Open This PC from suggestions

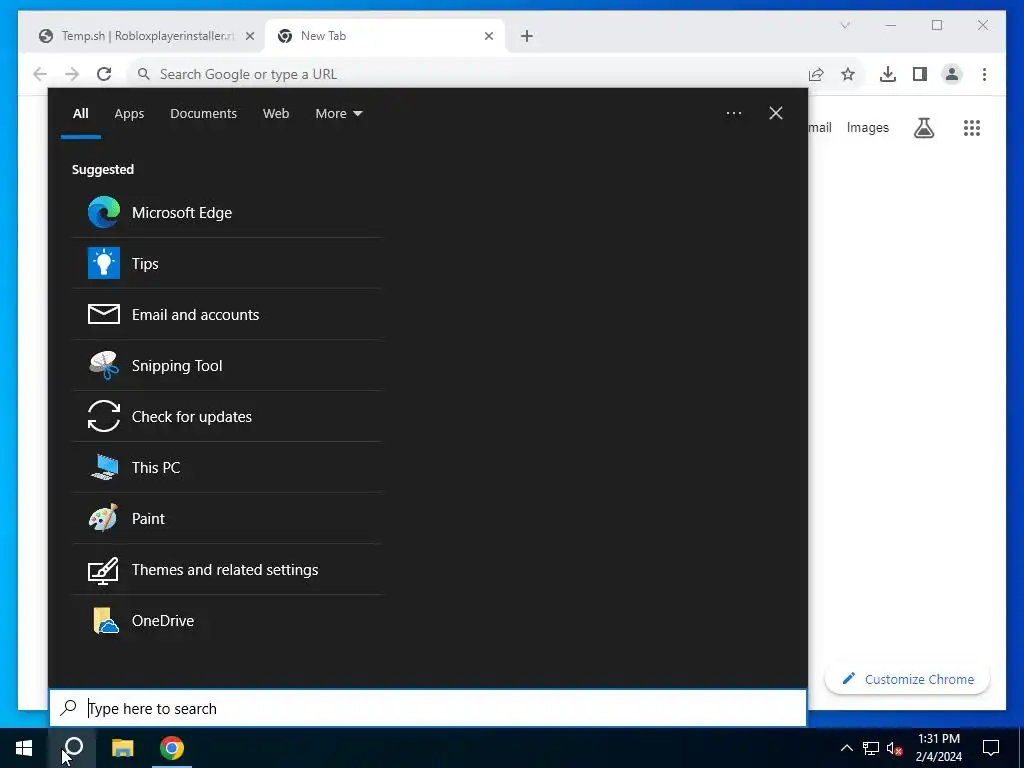[227, 468]
